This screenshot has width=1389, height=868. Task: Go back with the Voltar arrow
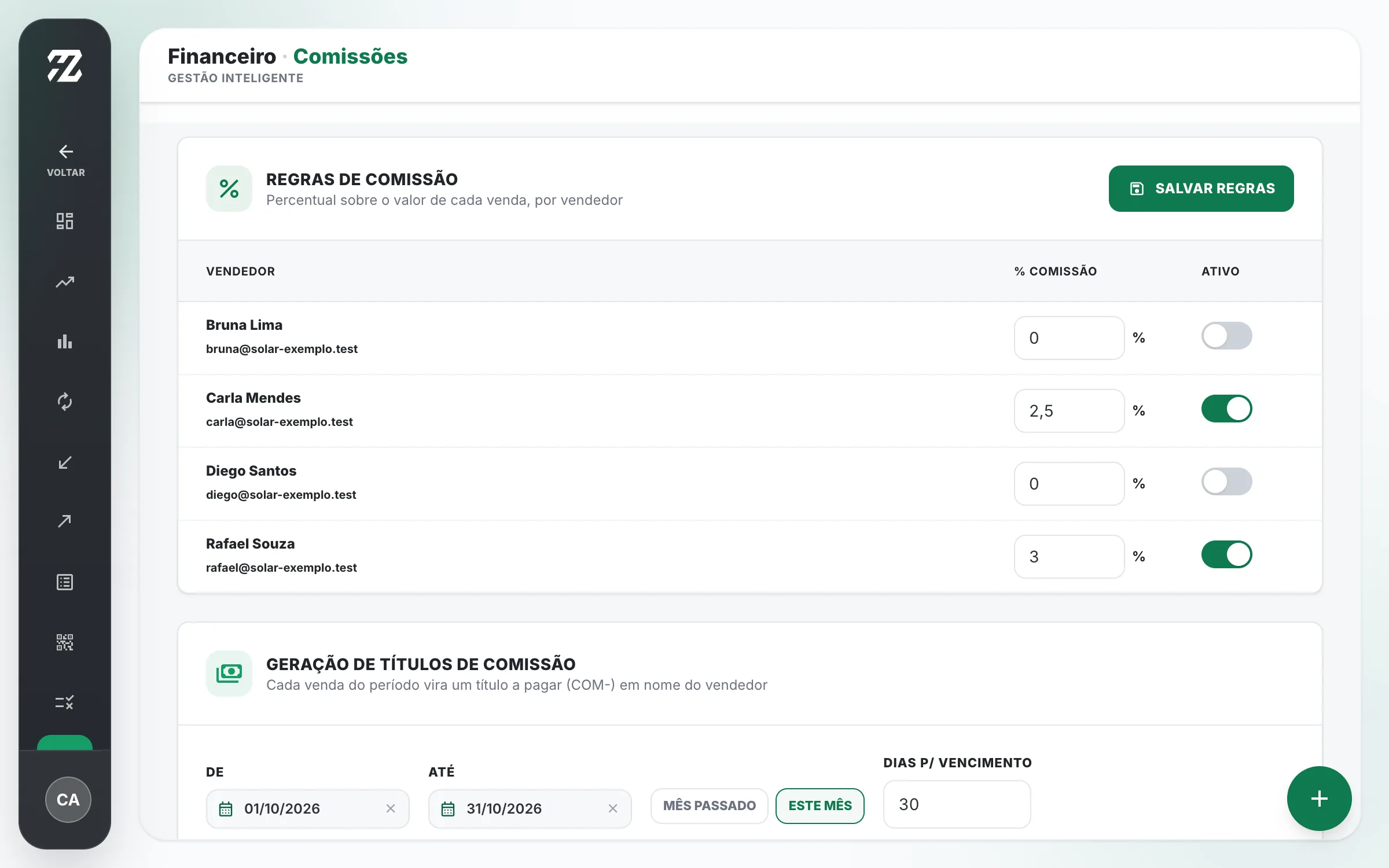click(65, 160)
